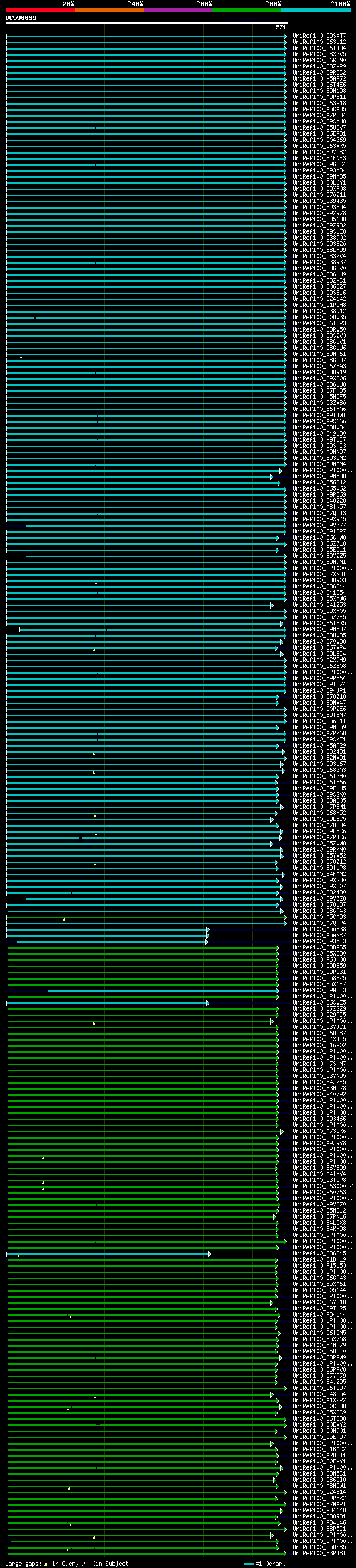This screenshot has height=1568, width=356.
Task: Select hit label UniRef100_B4FNE3
Action: click(x=319, y=159)
